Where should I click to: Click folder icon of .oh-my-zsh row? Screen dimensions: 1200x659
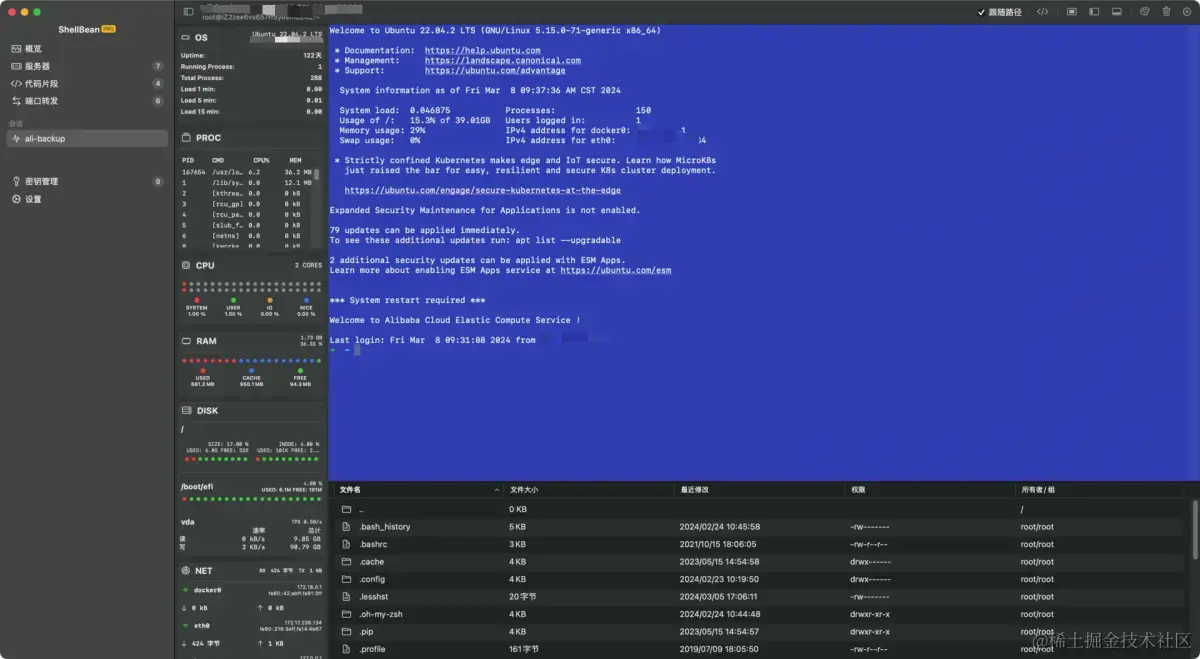click(x=347, y=614)
